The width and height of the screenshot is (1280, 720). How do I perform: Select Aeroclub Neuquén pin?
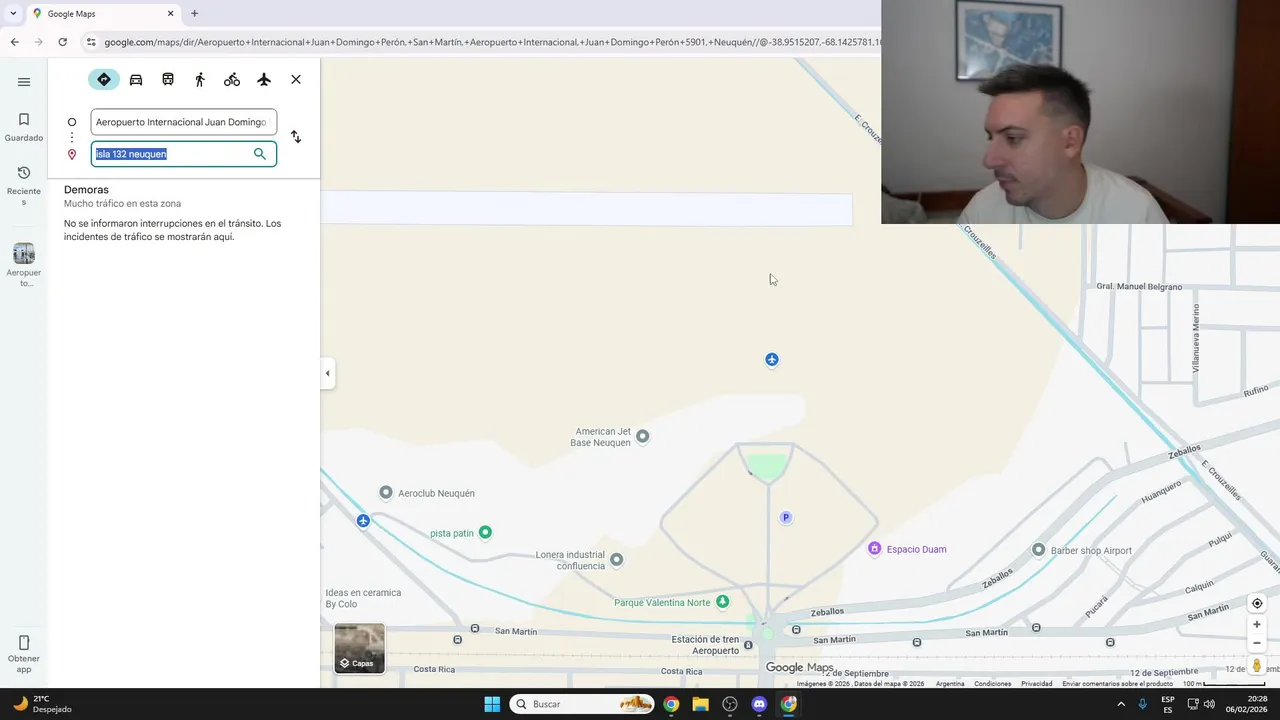click(386, 493)
